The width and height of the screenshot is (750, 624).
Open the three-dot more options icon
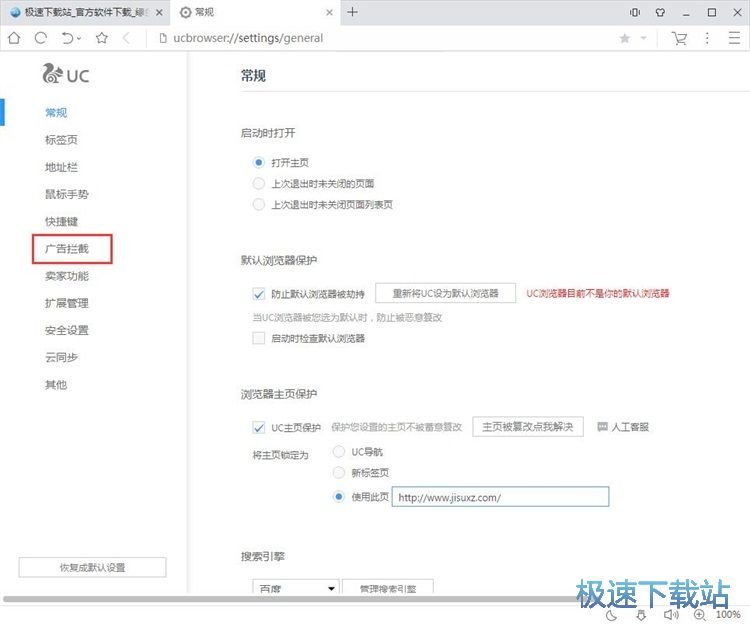tap(707, 38)
